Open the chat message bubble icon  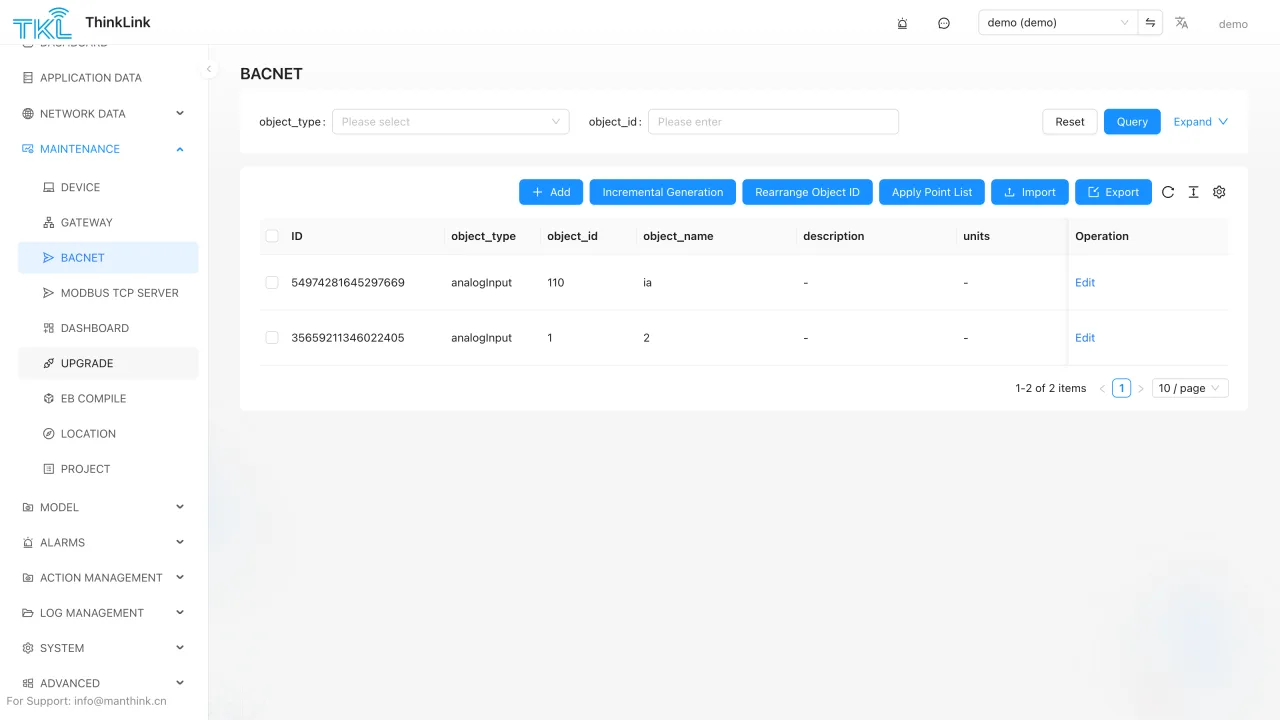click(x=944, y=23)
